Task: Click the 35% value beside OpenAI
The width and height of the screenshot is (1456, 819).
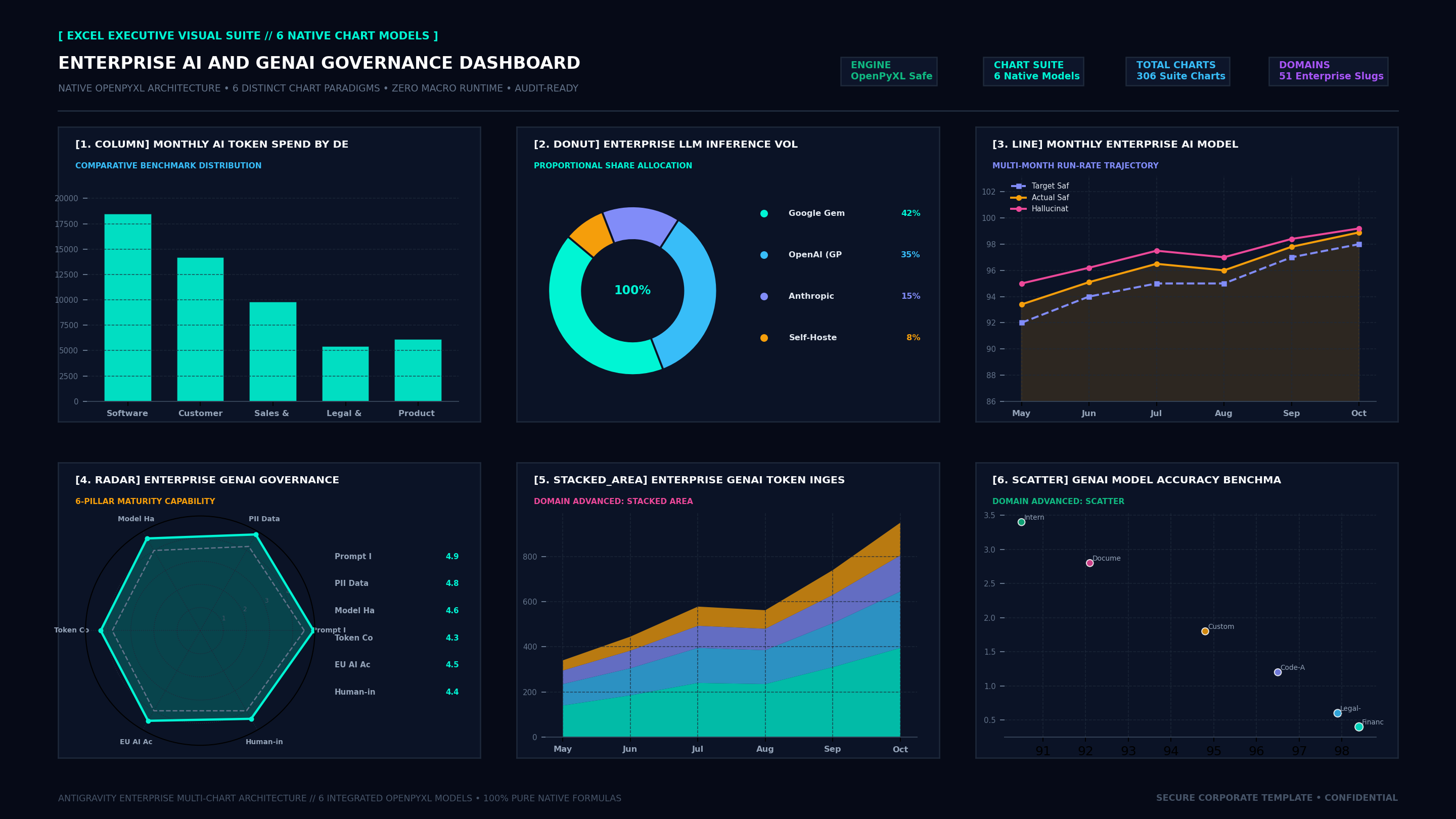Action: (911, 255)
